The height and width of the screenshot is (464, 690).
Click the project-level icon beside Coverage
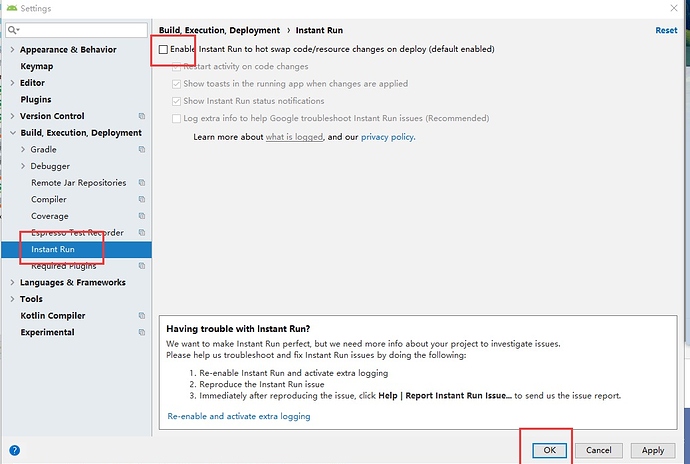point(142,216)
